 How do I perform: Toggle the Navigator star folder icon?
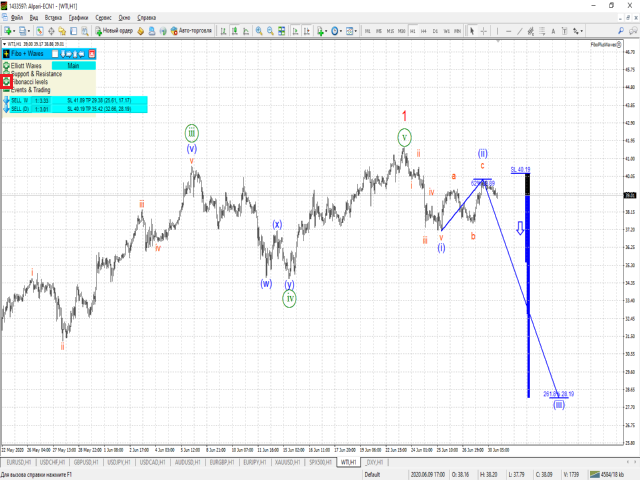[x=62, y=31]
